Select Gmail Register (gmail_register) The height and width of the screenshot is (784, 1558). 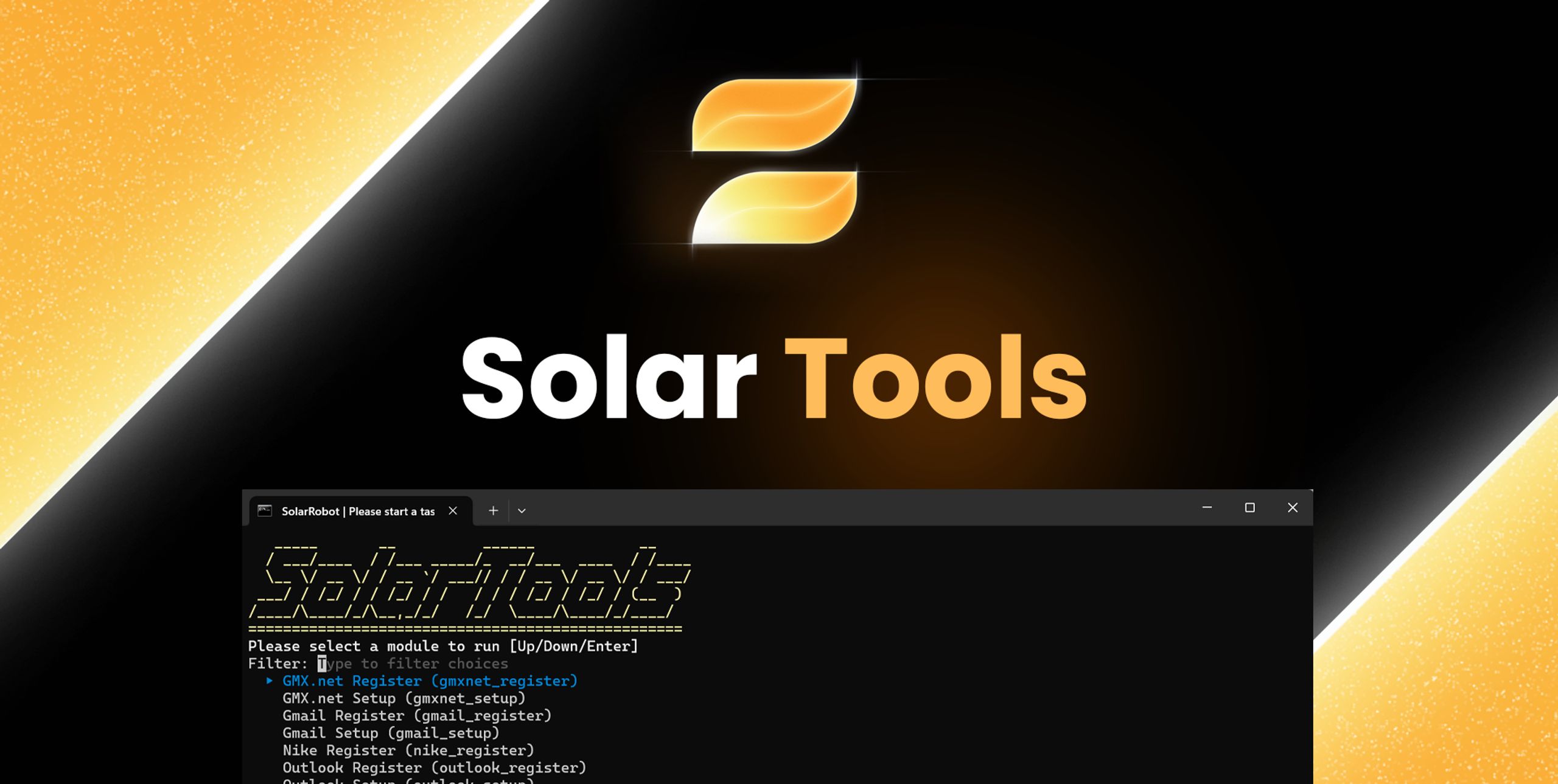[x=417, y=716]
